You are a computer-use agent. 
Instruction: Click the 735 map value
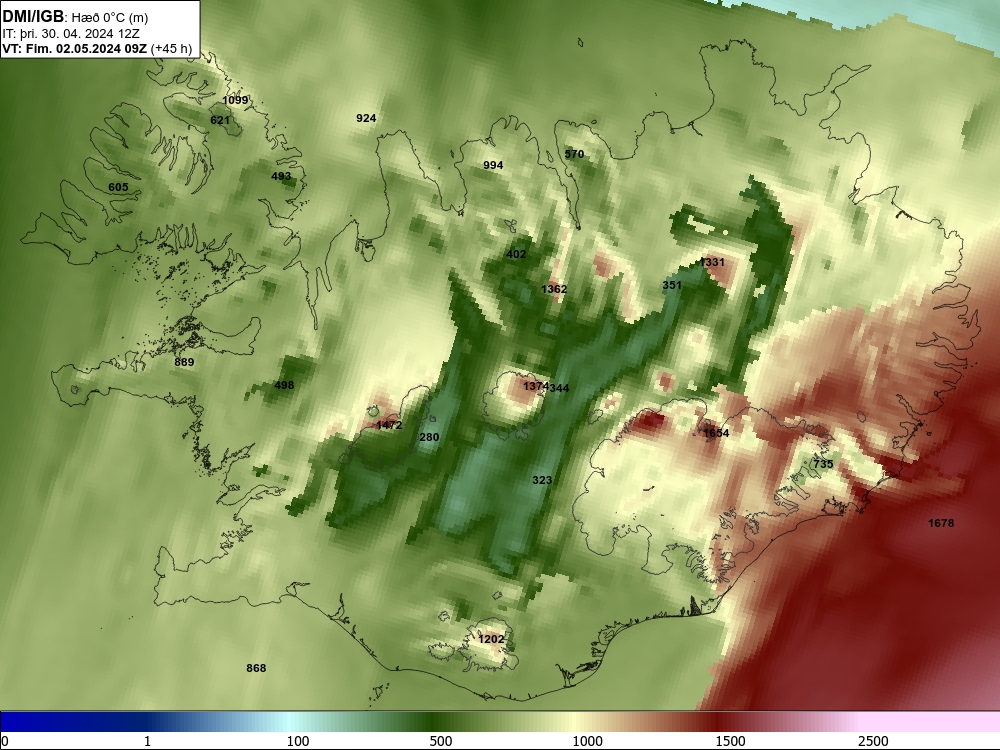823,464
